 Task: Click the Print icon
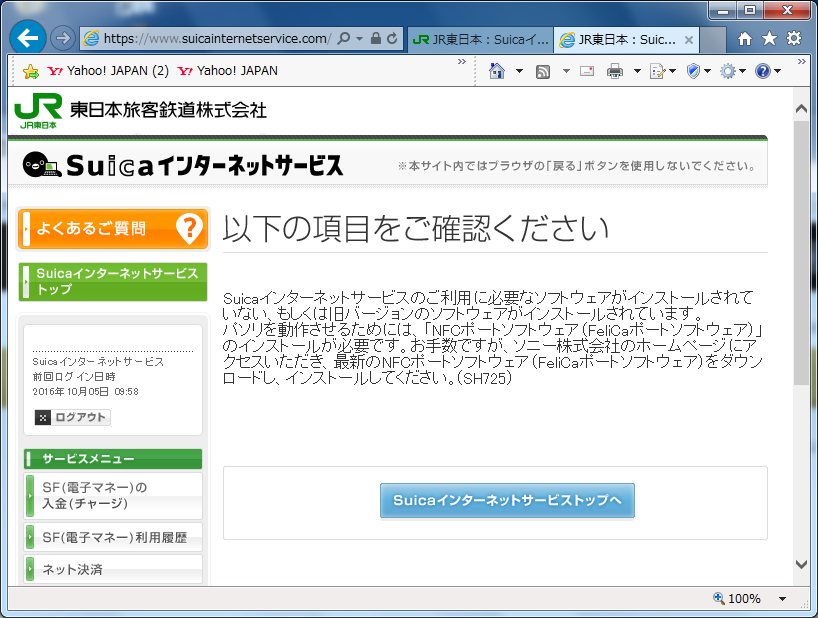(615, 71)
